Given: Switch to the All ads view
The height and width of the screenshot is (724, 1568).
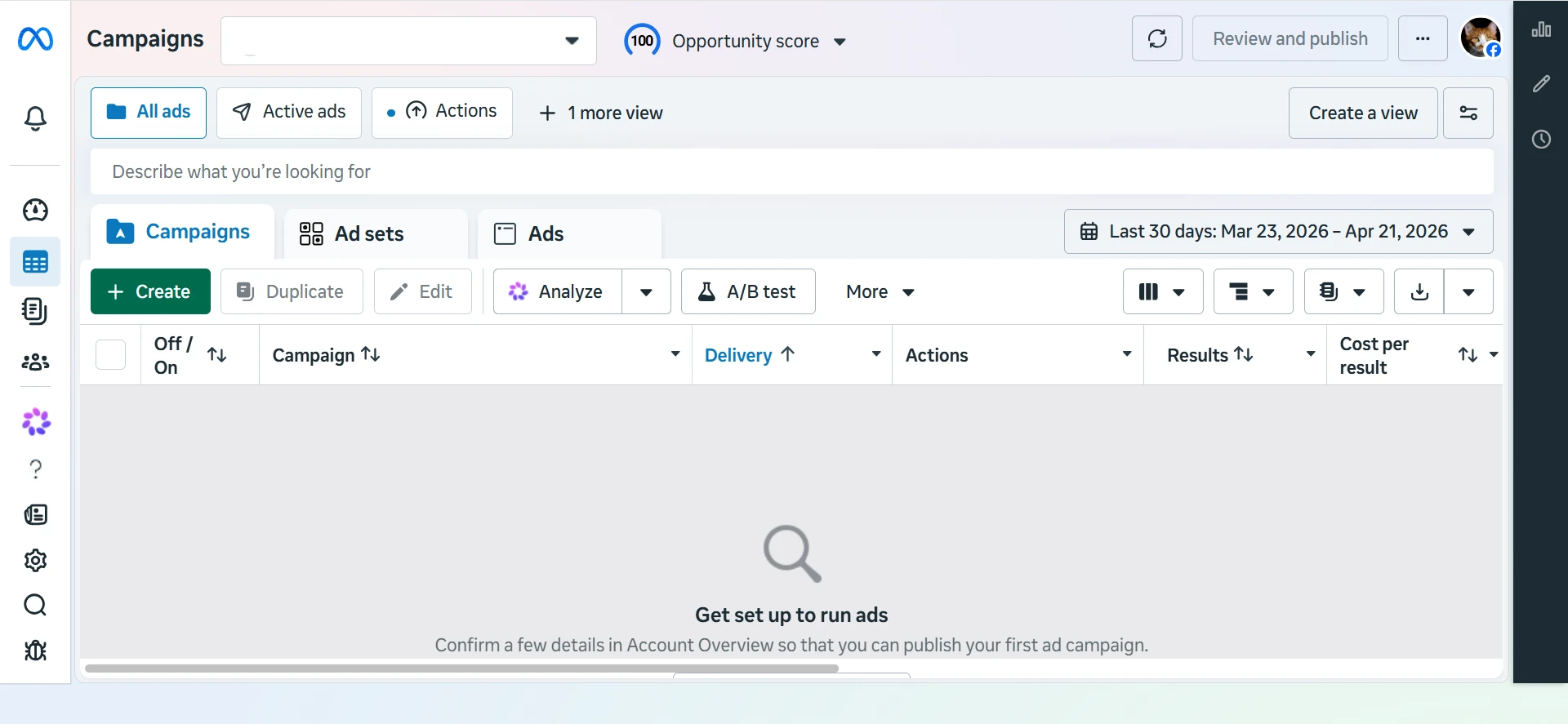Looking at the screenshot, I should [149, 113].
